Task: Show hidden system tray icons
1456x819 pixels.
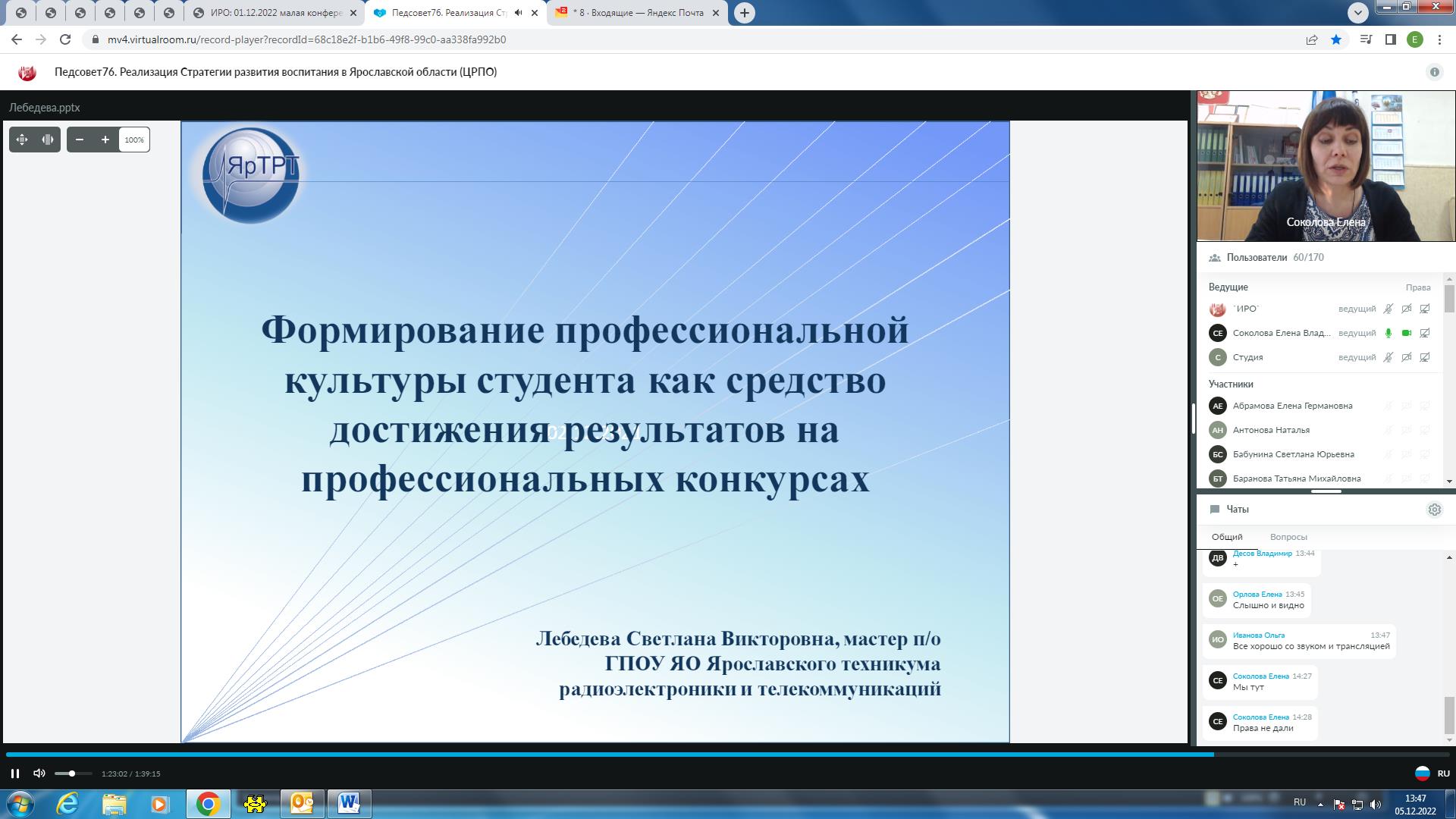Action: click(x=1320, y=804)
